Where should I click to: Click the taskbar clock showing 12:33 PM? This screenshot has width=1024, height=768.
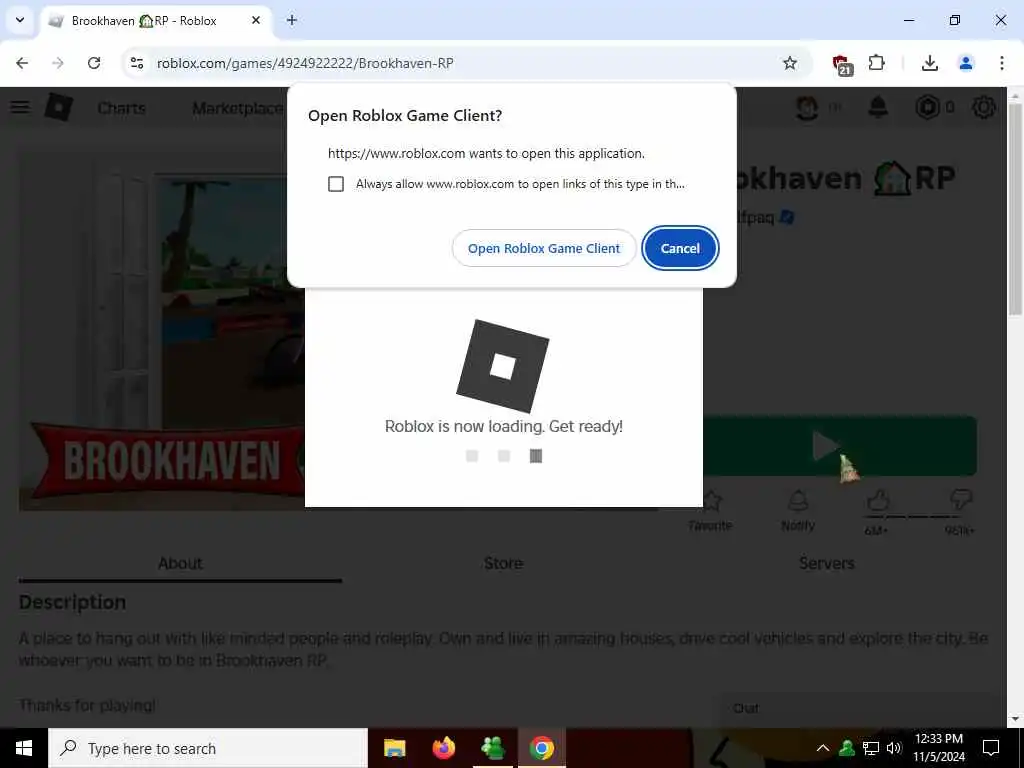pyautogui.click(x=938, y=748)
